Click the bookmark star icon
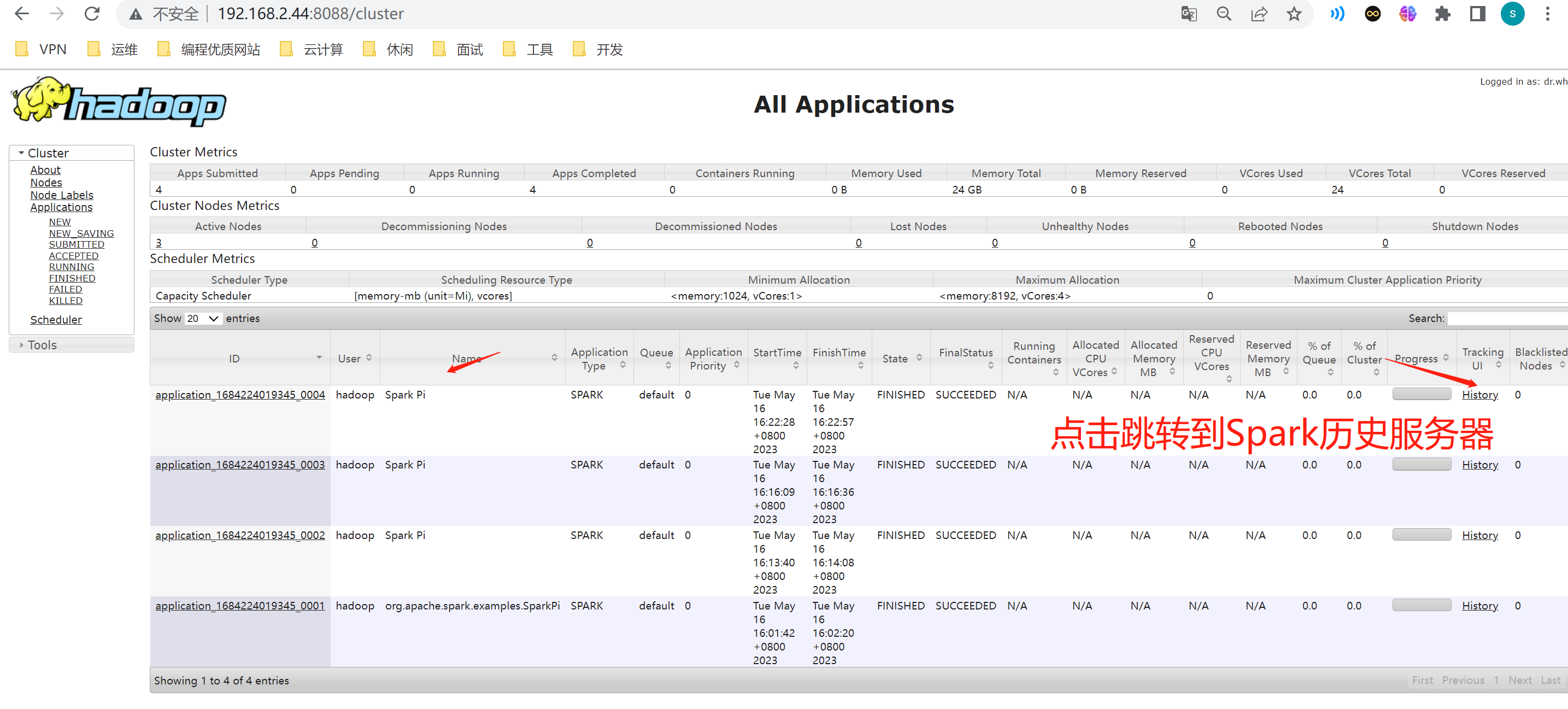 (1294, 13)
